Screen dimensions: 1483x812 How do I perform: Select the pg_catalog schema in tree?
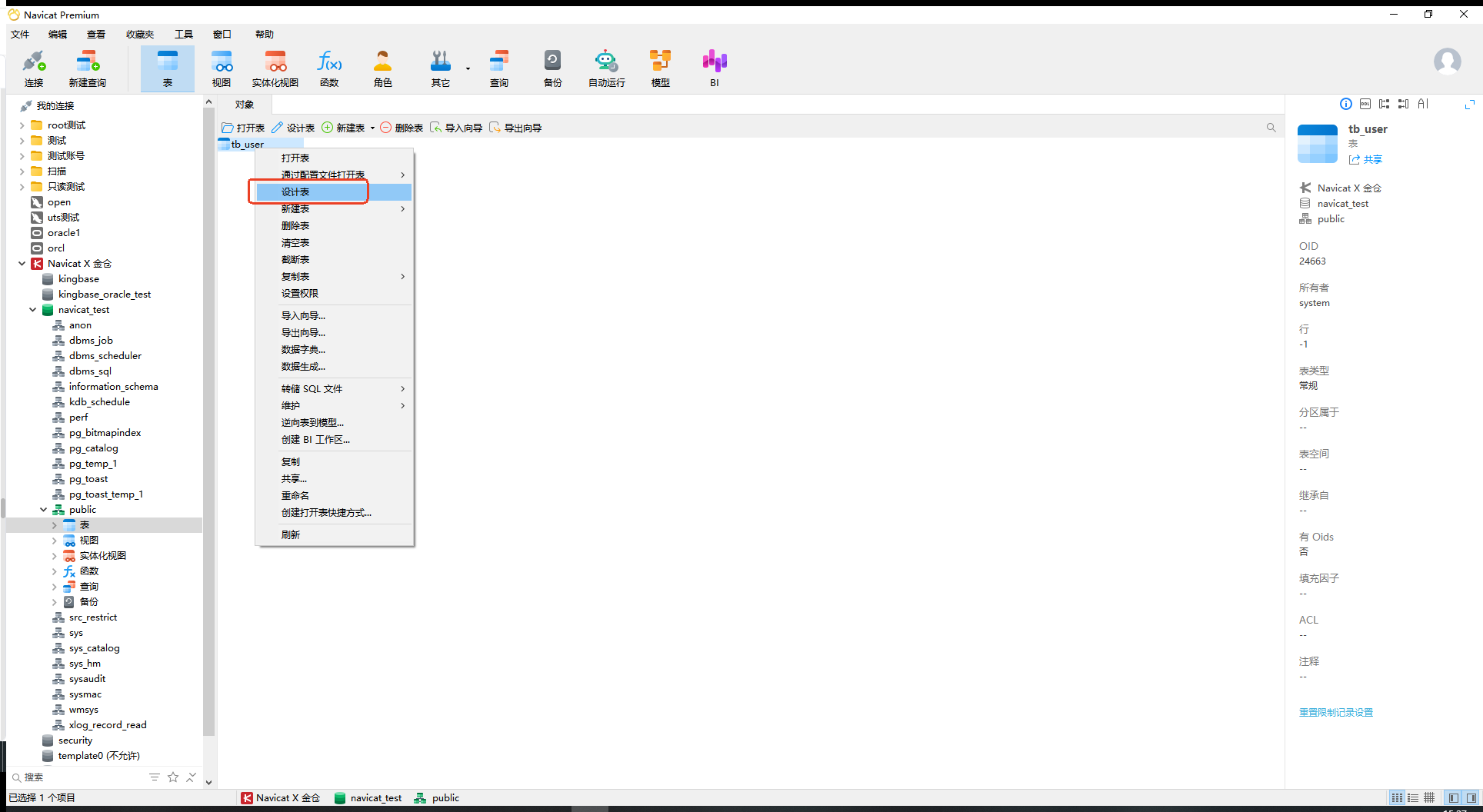[x=93, y=448]
